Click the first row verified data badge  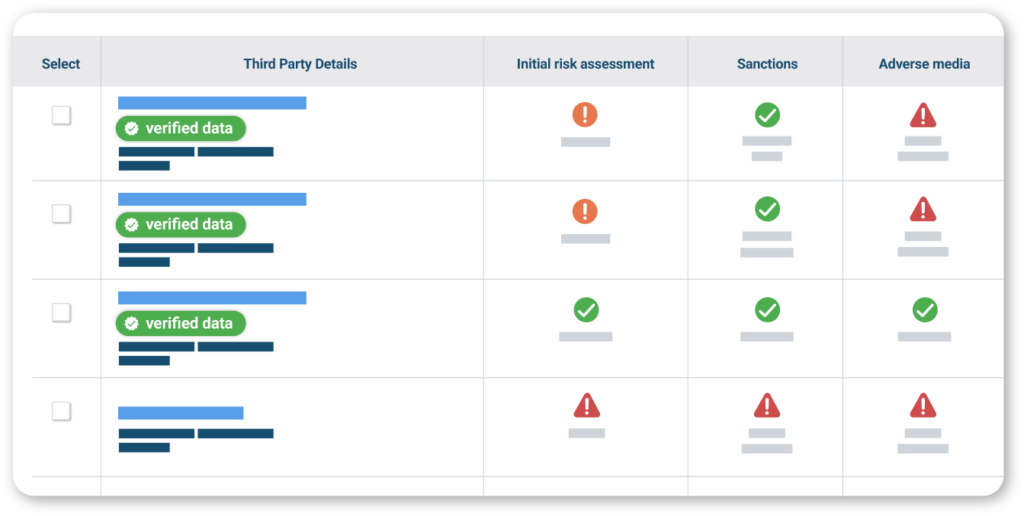[x=181, y=128]
